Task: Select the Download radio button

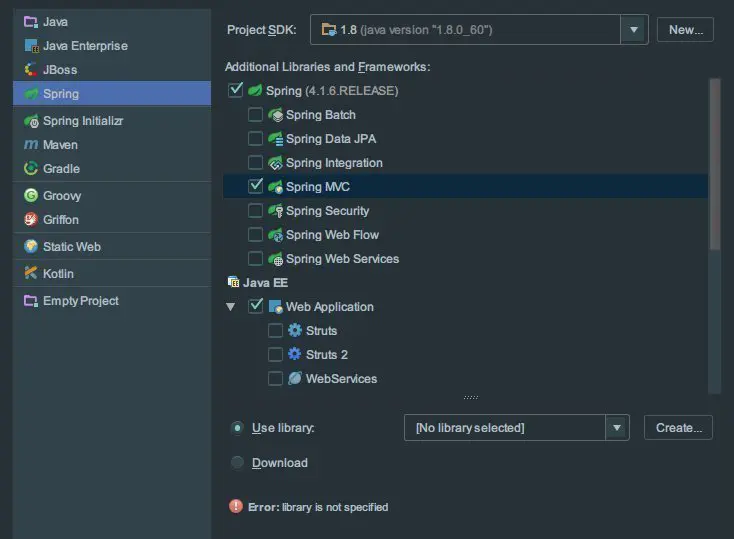Action: tap(237, 463)
